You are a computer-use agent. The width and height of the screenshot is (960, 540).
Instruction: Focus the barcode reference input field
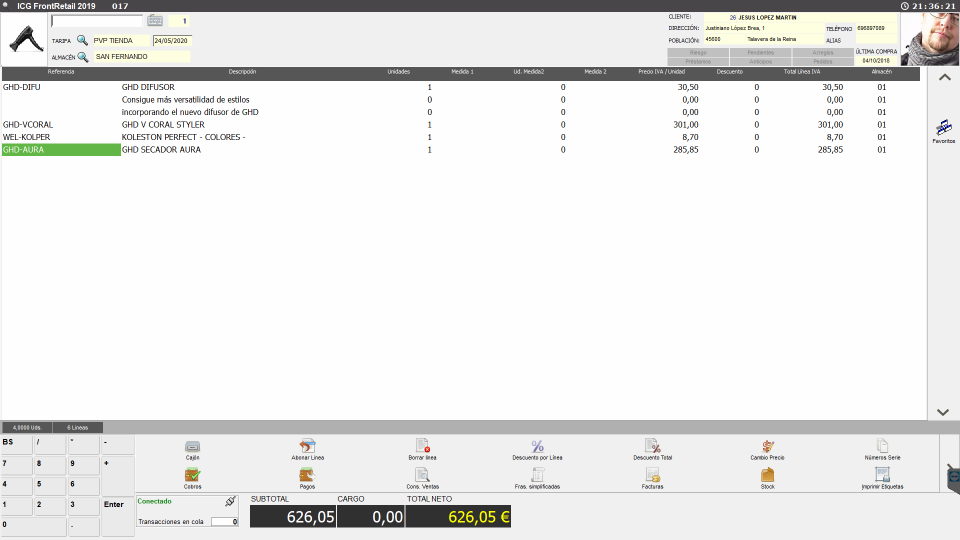click(97, 21)
